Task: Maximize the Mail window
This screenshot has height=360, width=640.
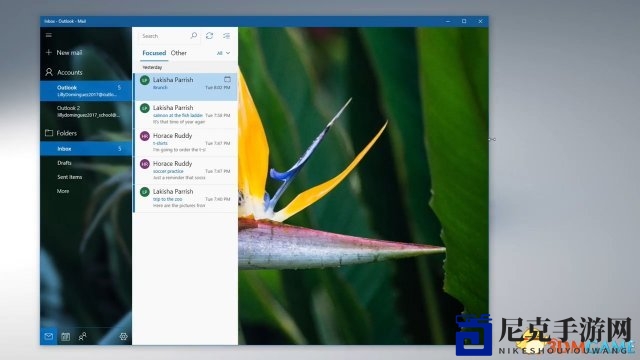Action: pyautogui.click(x=464, y=21)
